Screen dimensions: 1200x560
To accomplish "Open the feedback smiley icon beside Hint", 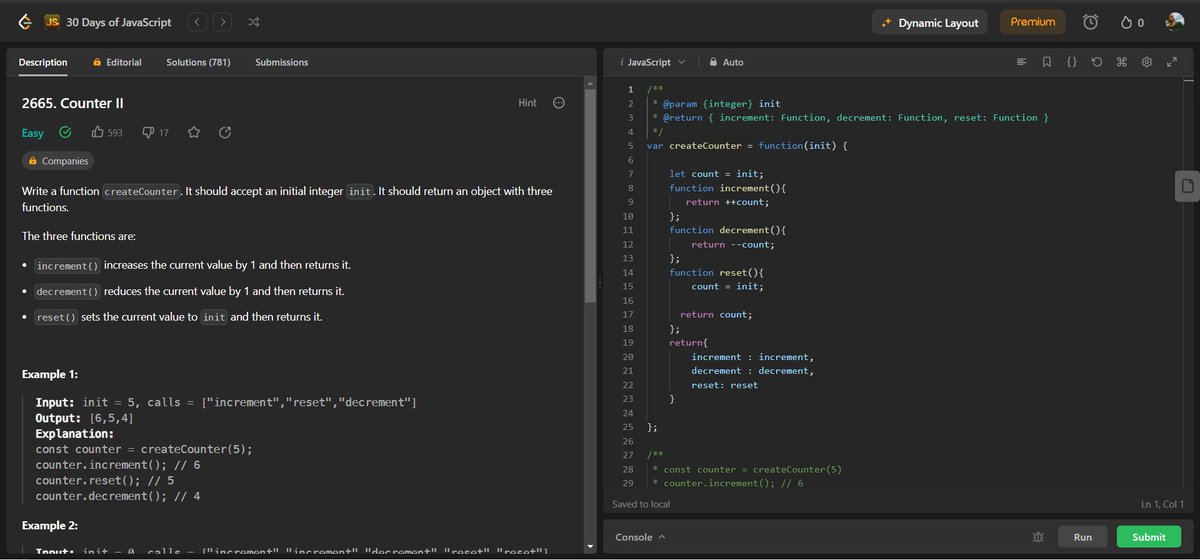I will click(559, 103).
